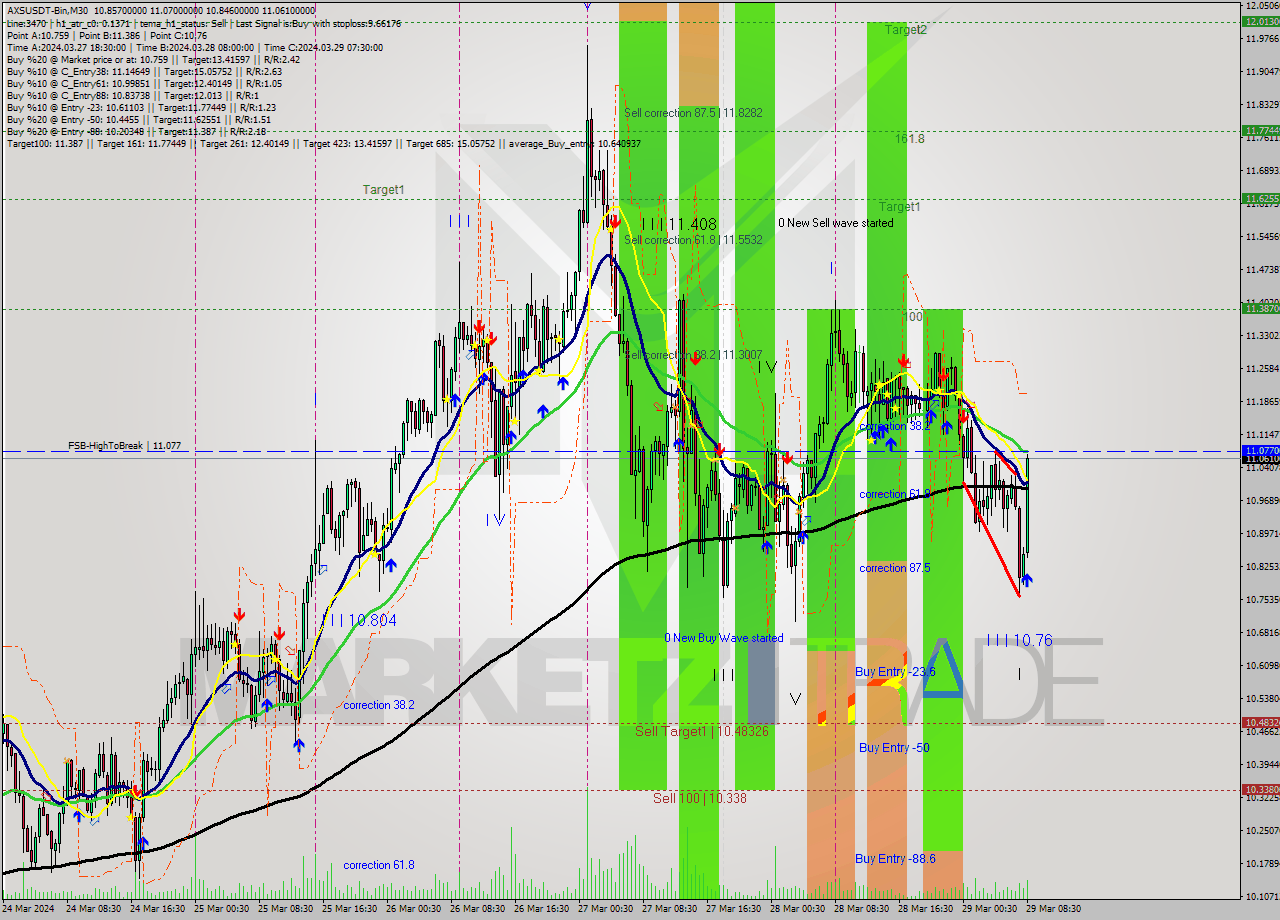Click the green 11.7744 price tag
Image resolution: width=1280 pixels, height=920 pixels.
[x=1260, y=130]
